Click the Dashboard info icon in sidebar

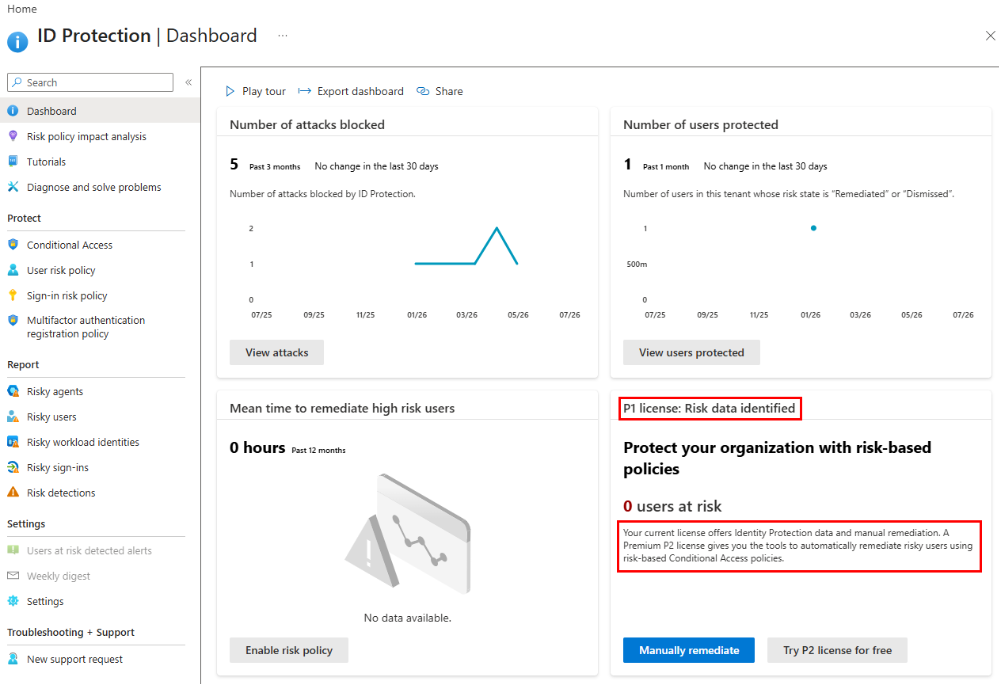click(x=13, y=111)
